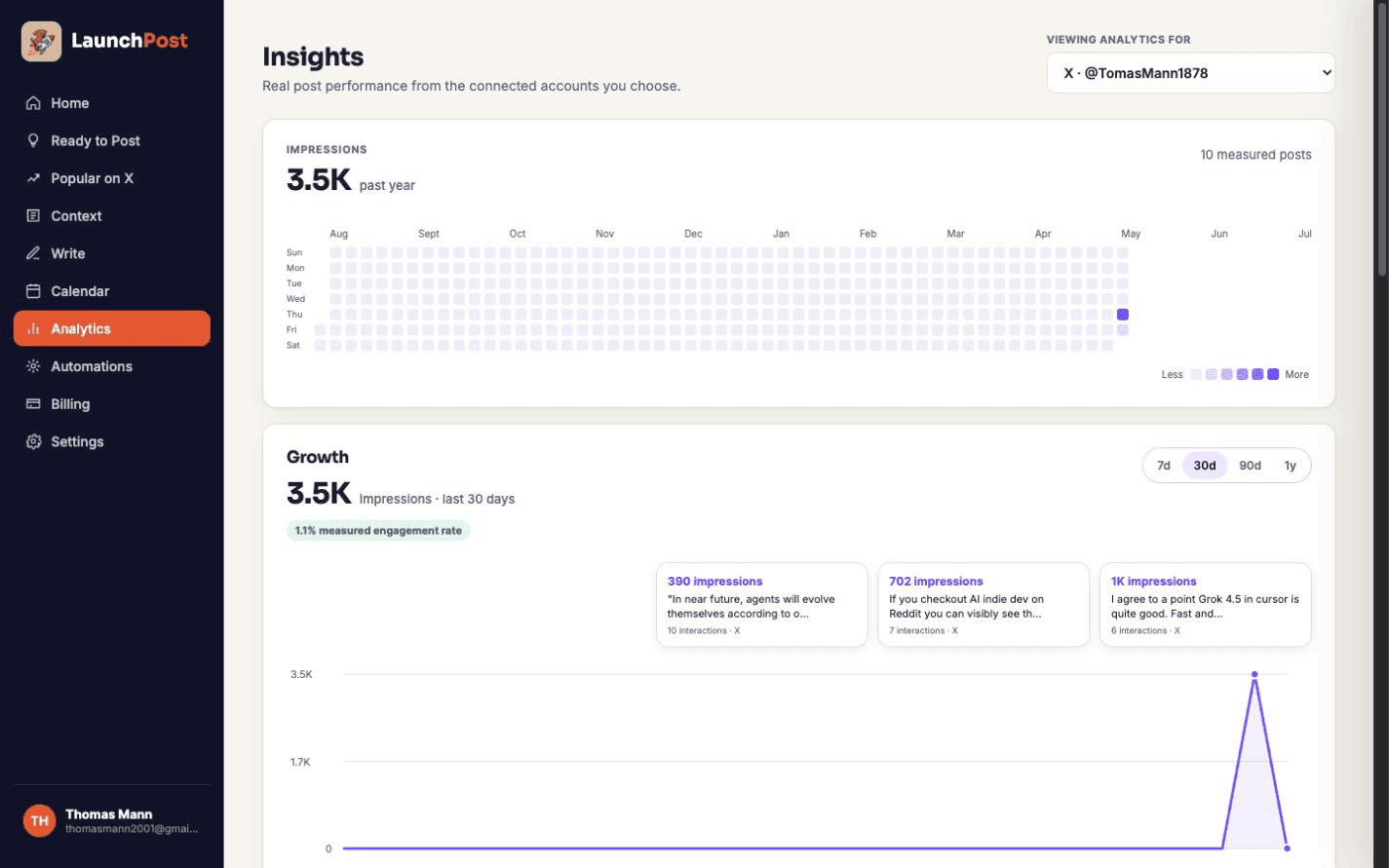Open Thomas Mann account profile avatar
The width and height of the screenshot is (1389, 868).
[40, 820]
